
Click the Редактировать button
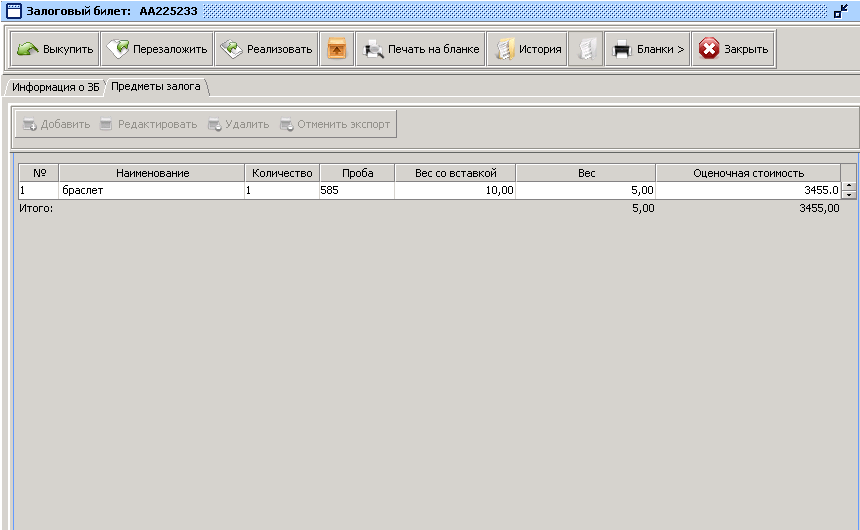pyautogui.click(x=148, y=125)
